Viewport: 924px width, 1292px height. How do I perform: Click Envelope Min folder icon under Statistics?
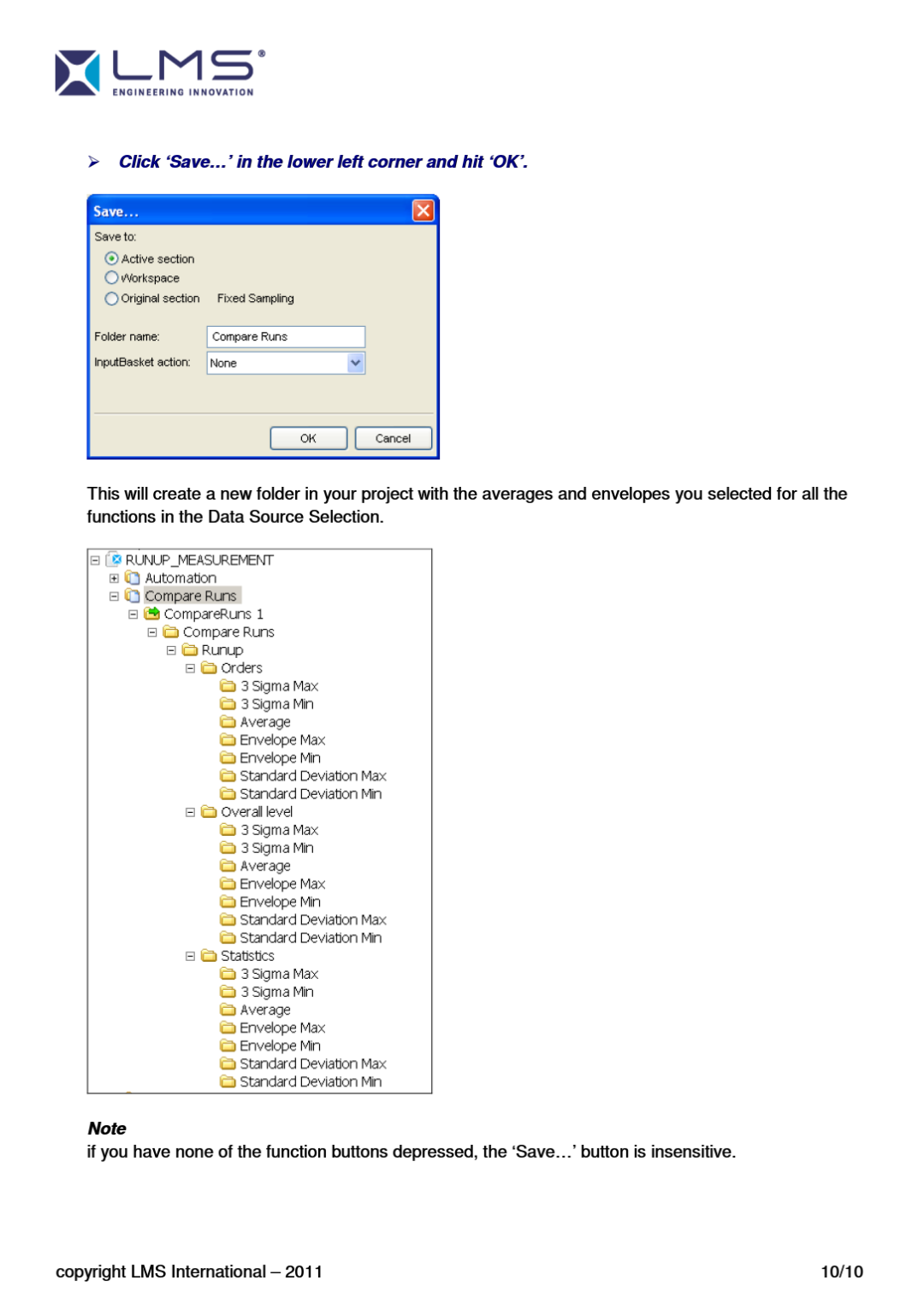point(228,1045)
